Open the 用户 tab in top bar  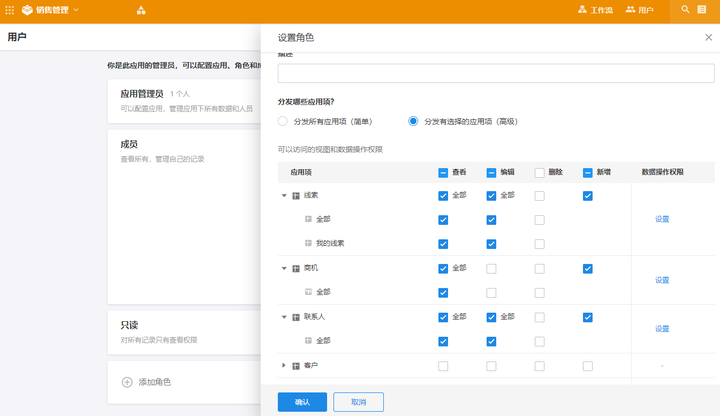click(640, 10)
